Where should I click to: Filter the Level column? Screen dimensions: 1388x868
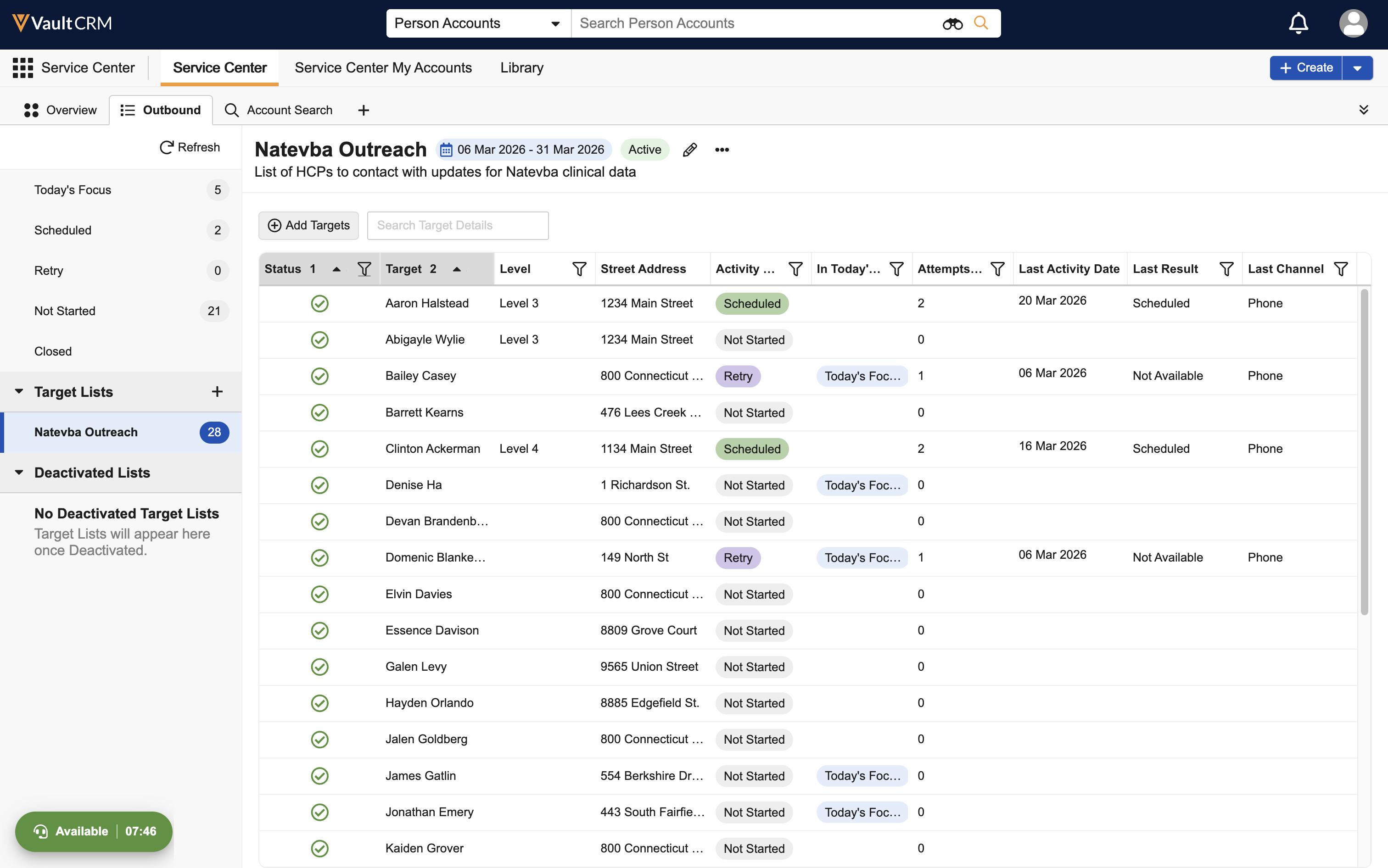coord(579,269)
